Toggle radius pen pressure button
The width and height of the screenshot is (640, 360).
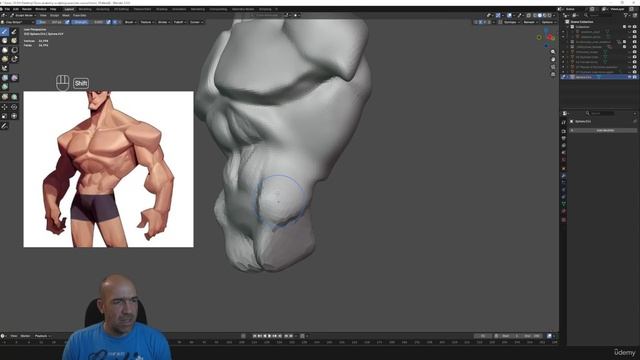point(67,22)
